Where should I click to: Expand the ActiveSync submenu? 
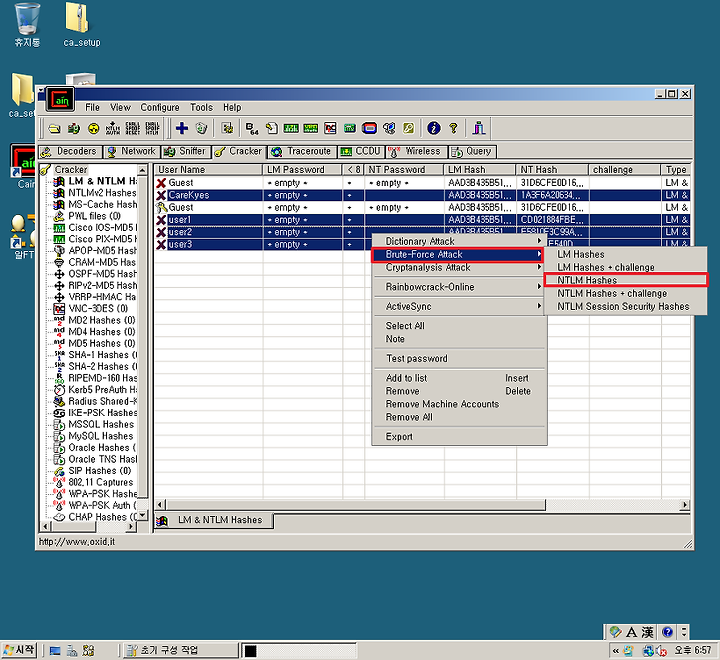click(x=459, y=306)
